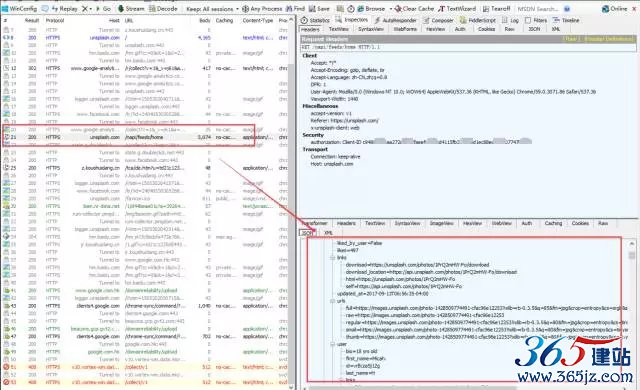Click the Online status indicator
The image size is (640, 390).
(x=614, y=9)
